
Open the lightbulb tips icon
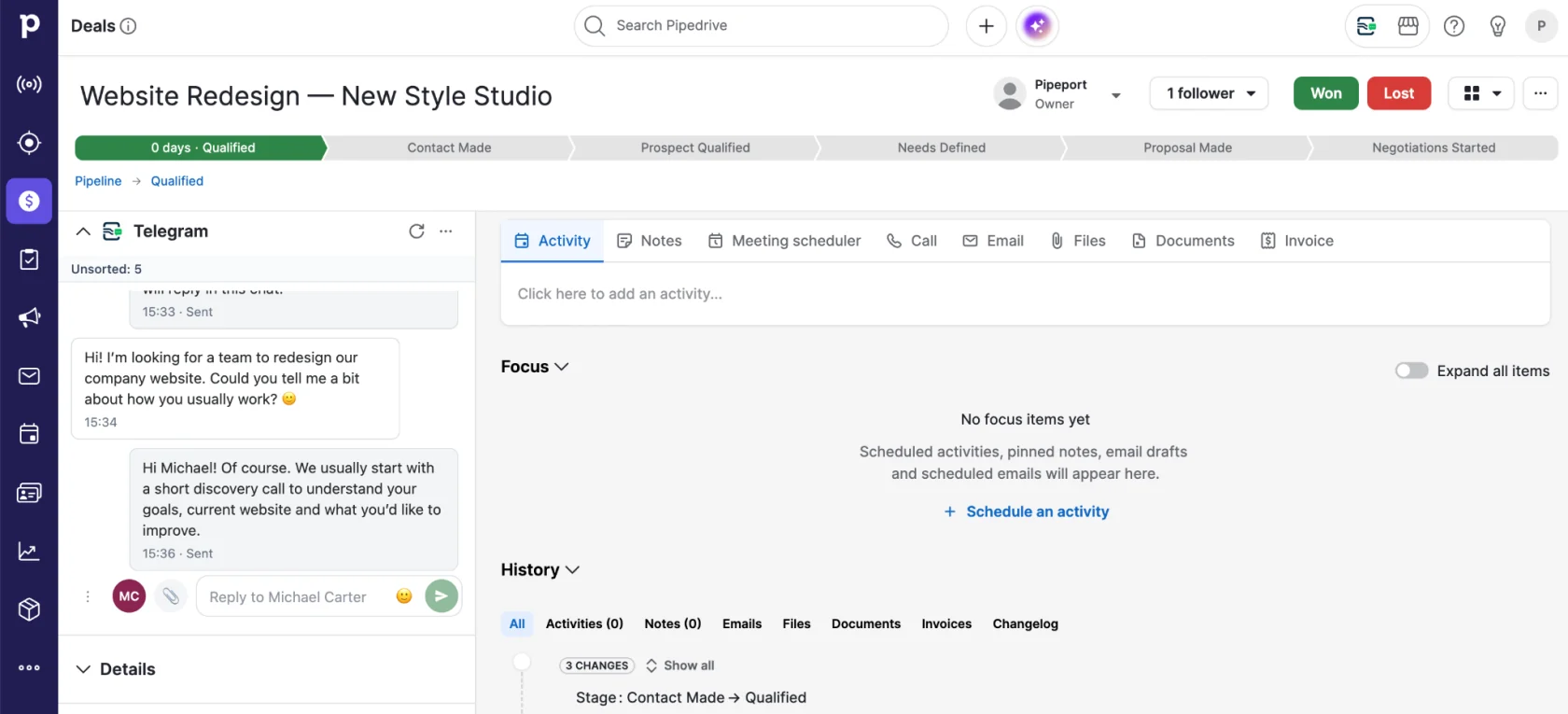(1498, 26)
